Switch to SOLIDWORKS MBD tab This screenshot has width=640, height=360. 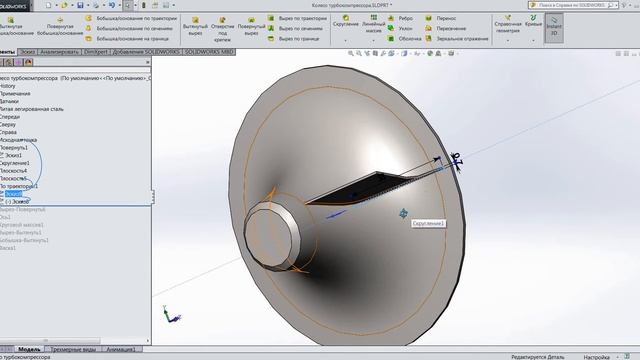[x=209, y=52]
